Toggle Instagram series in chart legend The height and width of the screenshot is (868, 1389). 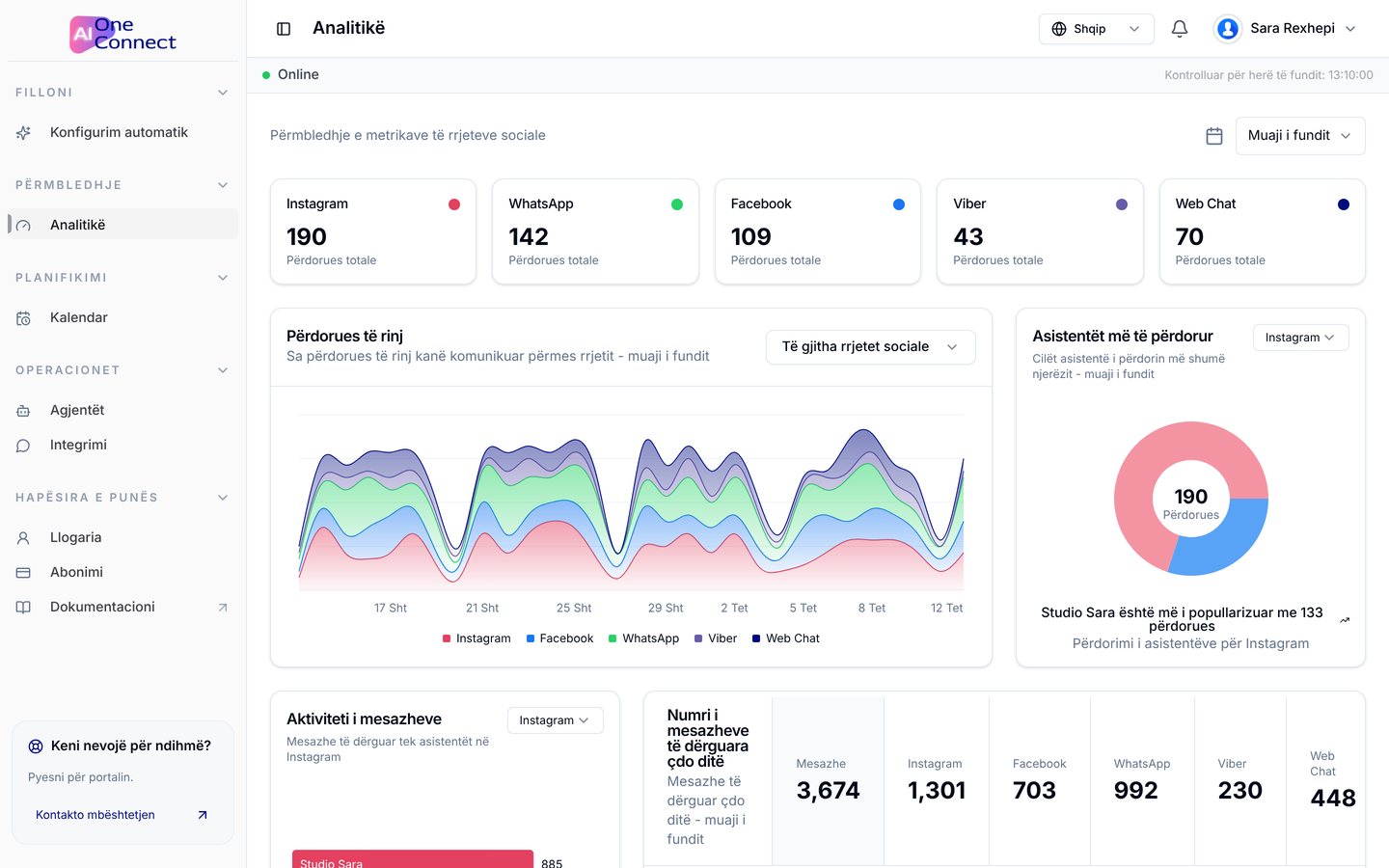[477, 638]
